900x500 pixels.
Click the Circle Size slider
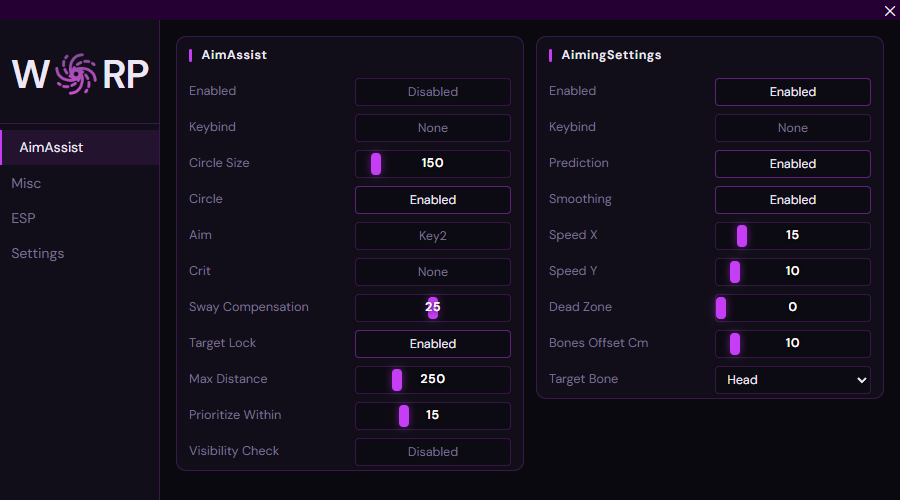pyautogui.click(x=432, y=164)
